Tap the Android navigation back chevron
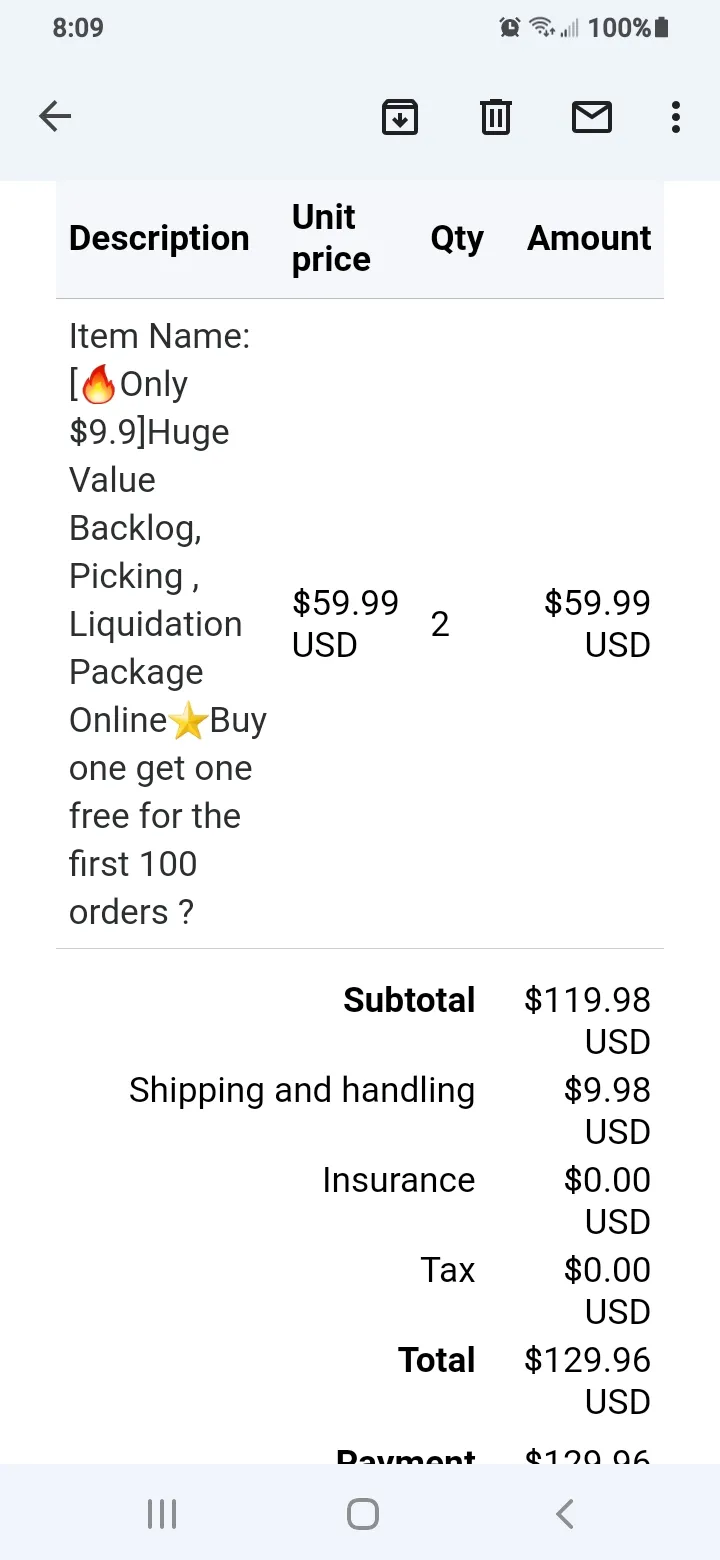 [565, 1514]
